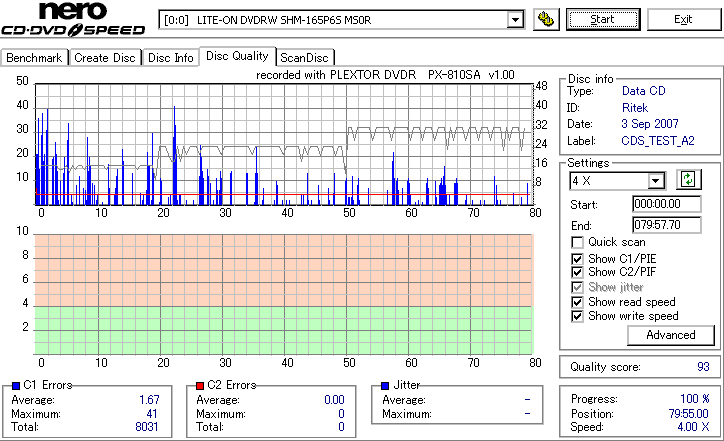The width and height of the screenshot is (724, 441).
Task: Enable the Quick scan checkbox
Action: (577, 242)
